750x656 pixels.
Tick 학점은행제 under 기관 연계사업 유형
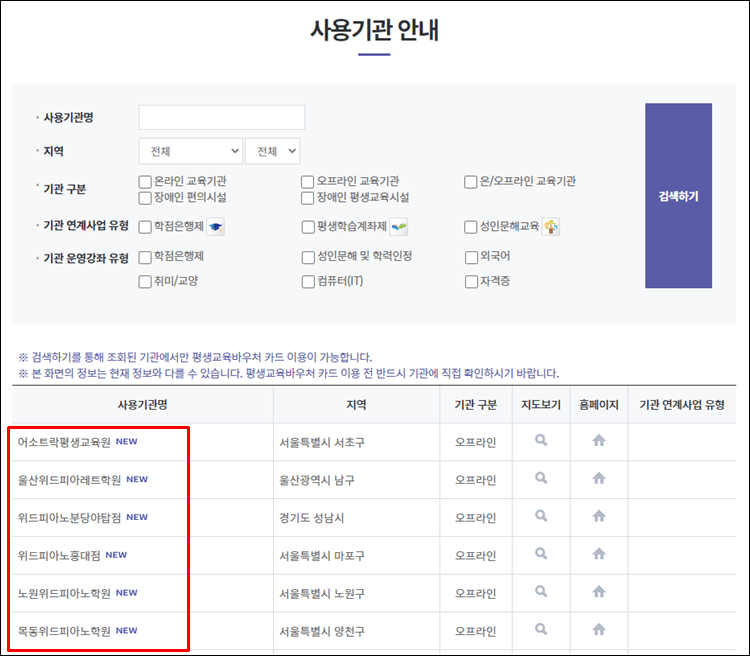[145, 227]
